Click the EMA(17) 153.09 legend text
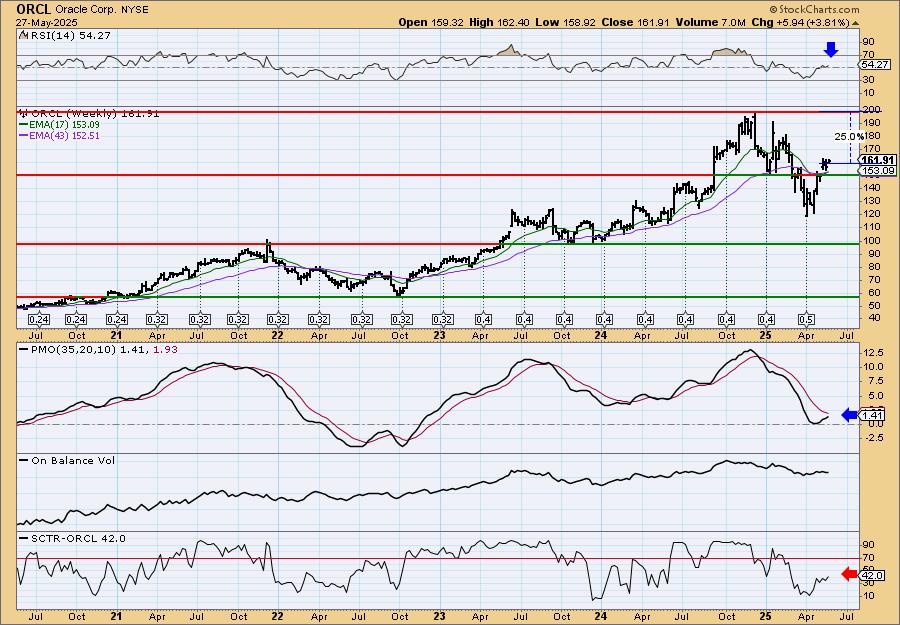This screenshot has width=900, height=625. [64, 125]
